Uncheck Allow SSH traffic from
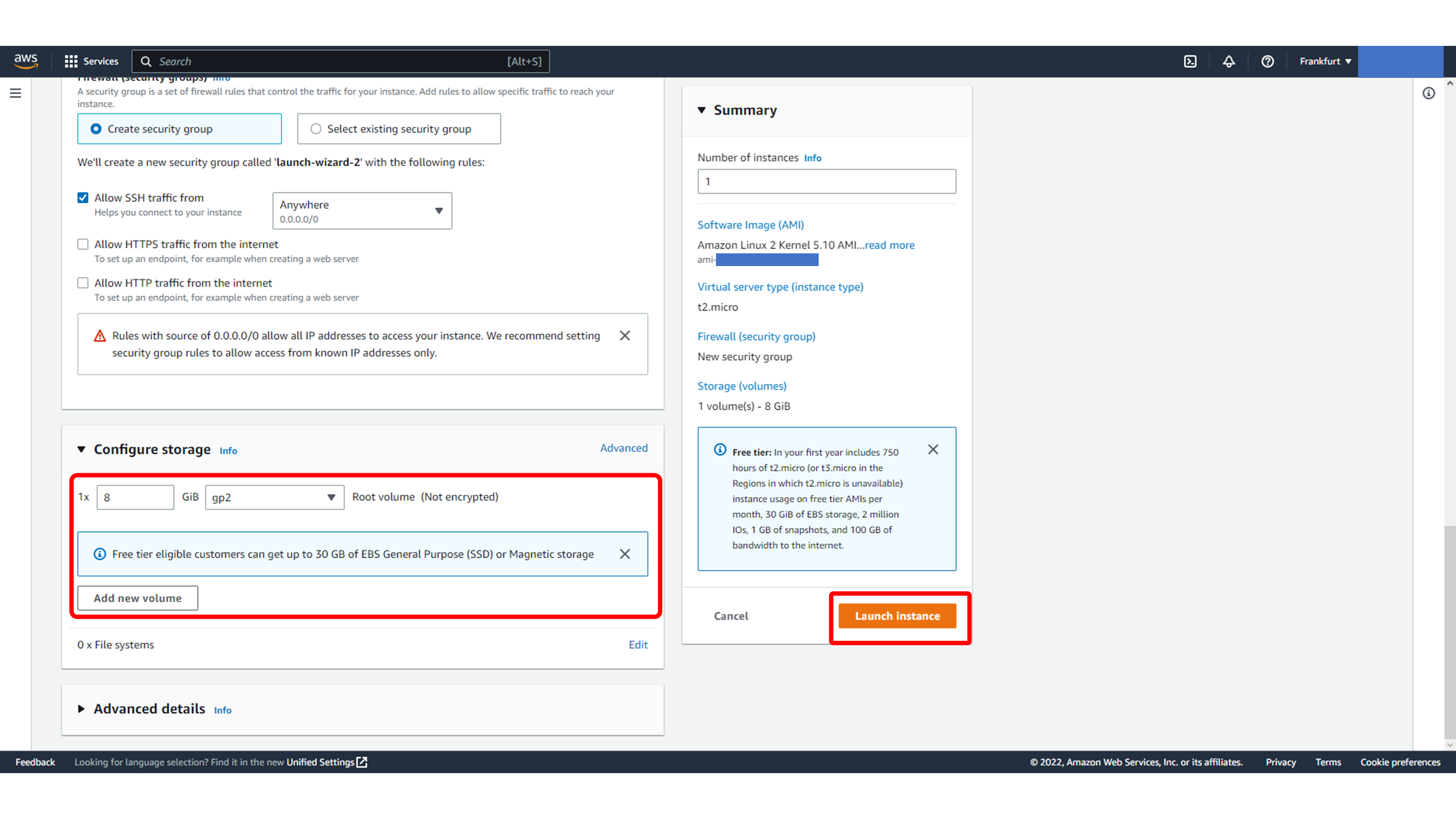This screenshot has height=819, width=1456. [83, 198]
